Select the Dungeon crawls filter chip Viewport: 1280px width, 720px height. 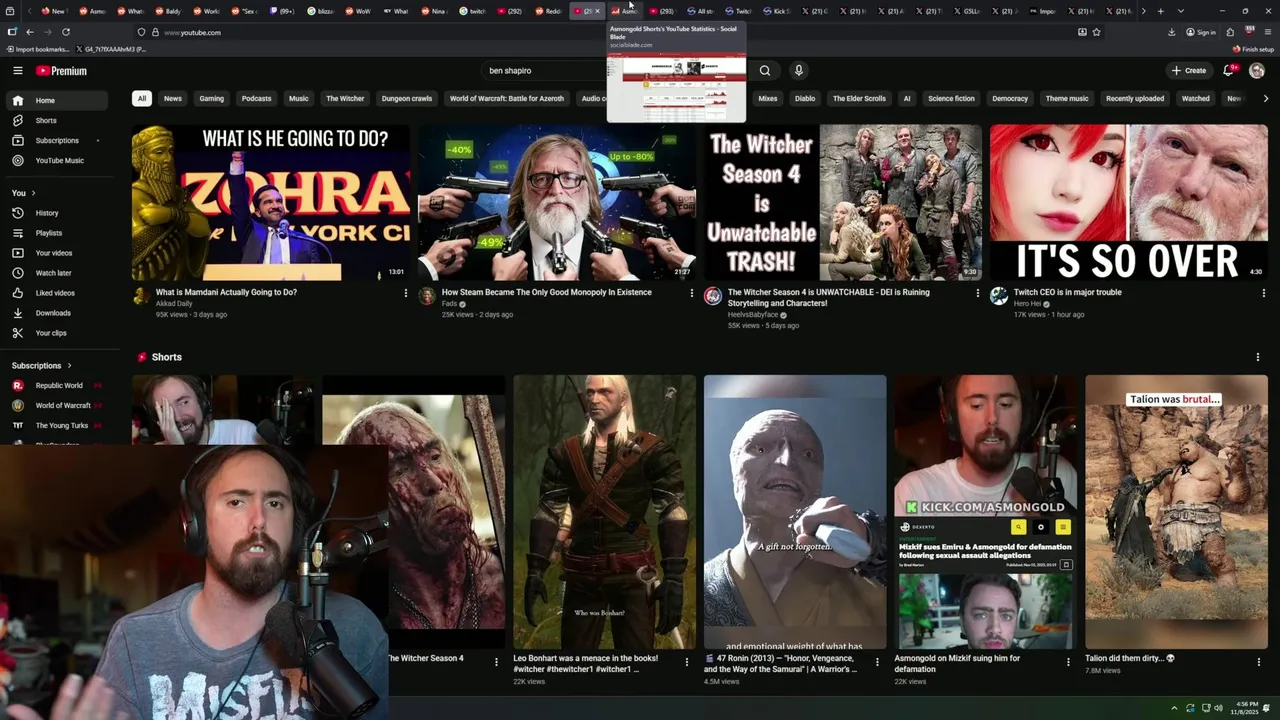click(407, 99)
